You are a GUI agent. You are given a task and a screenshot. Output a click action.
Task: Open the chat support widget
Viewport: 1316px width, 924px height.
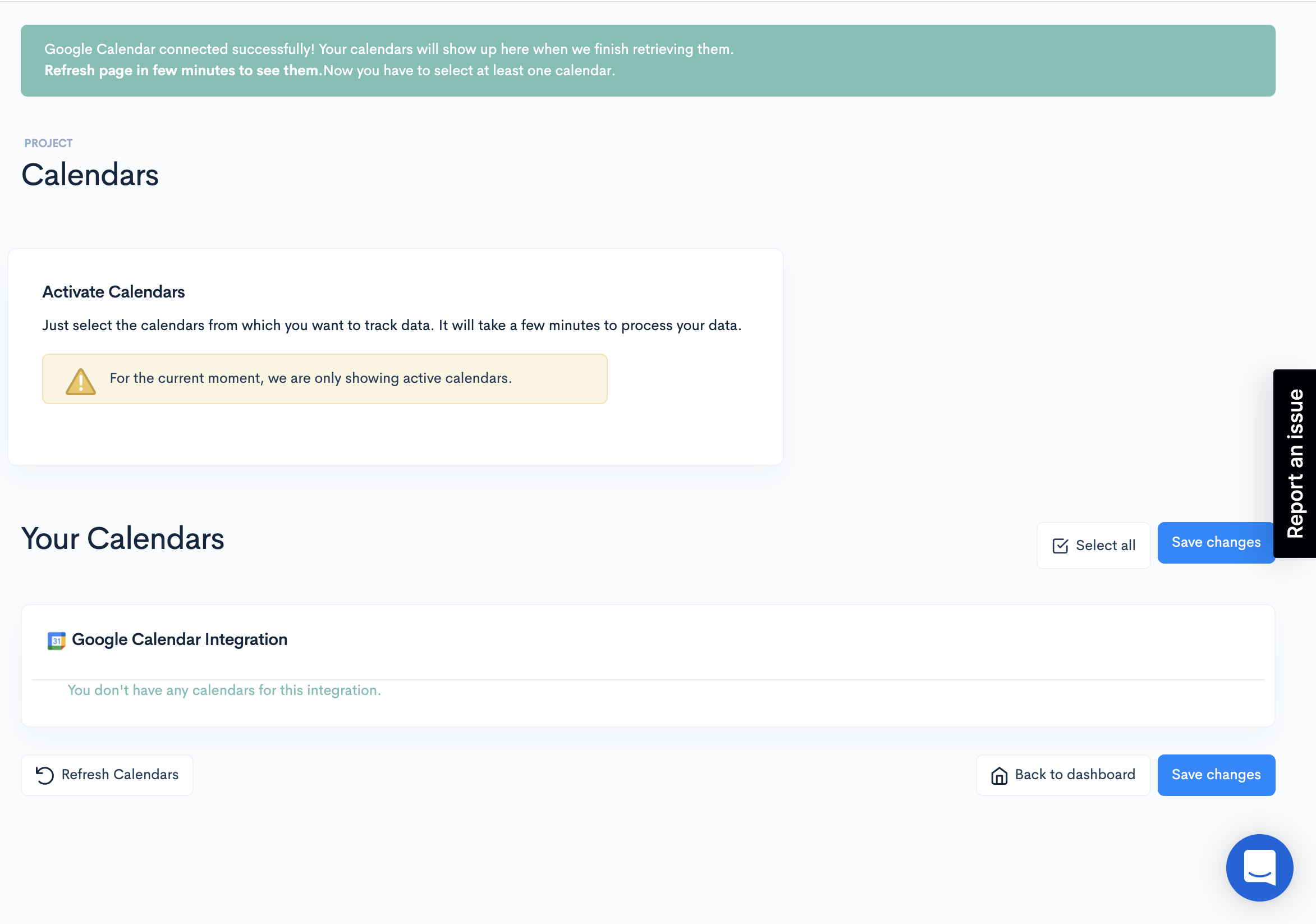pyautogui.click(x=1259, y=867)
